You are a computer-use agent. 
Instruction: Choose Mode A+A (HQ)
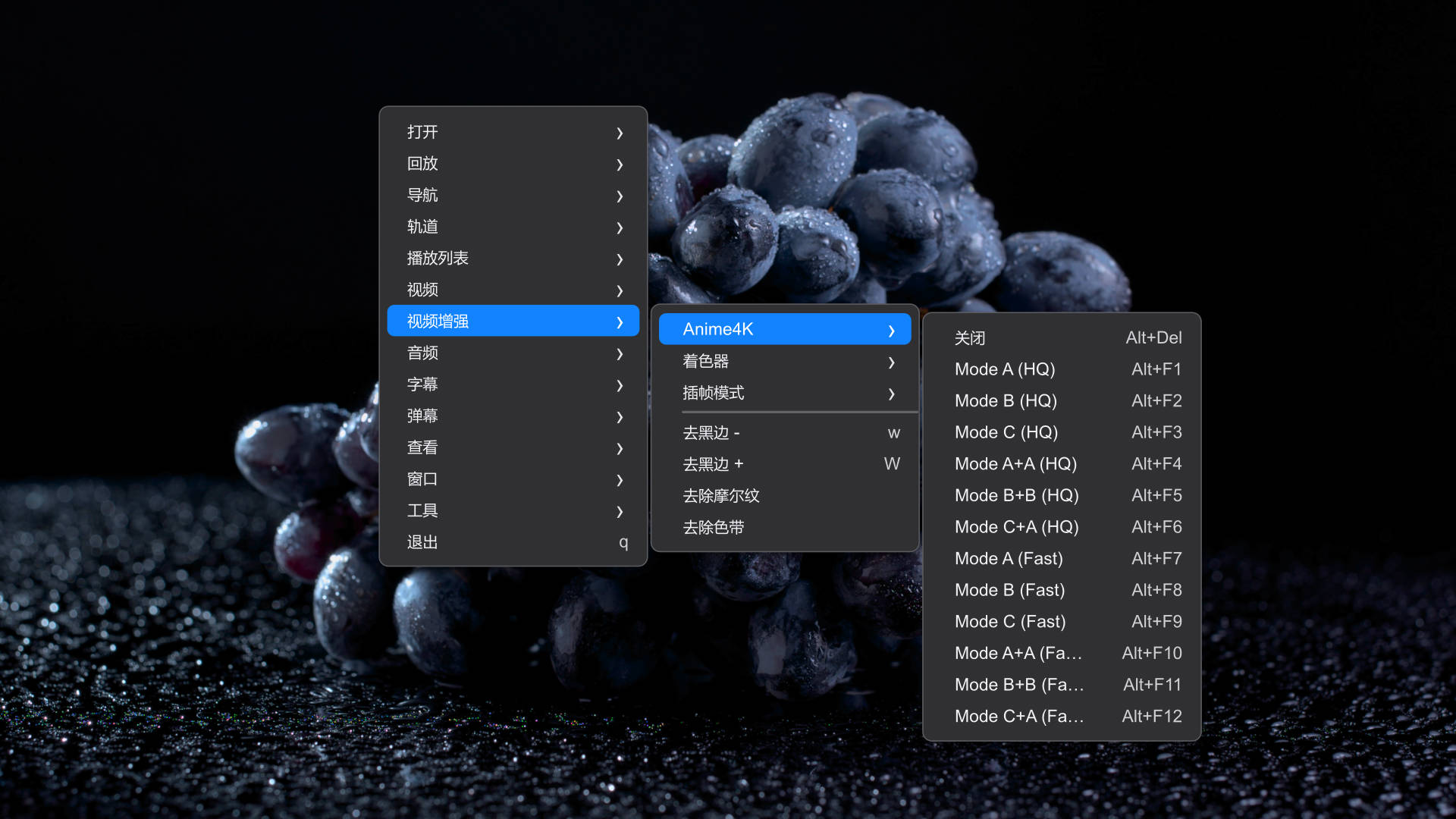[x=1062, y=464]
